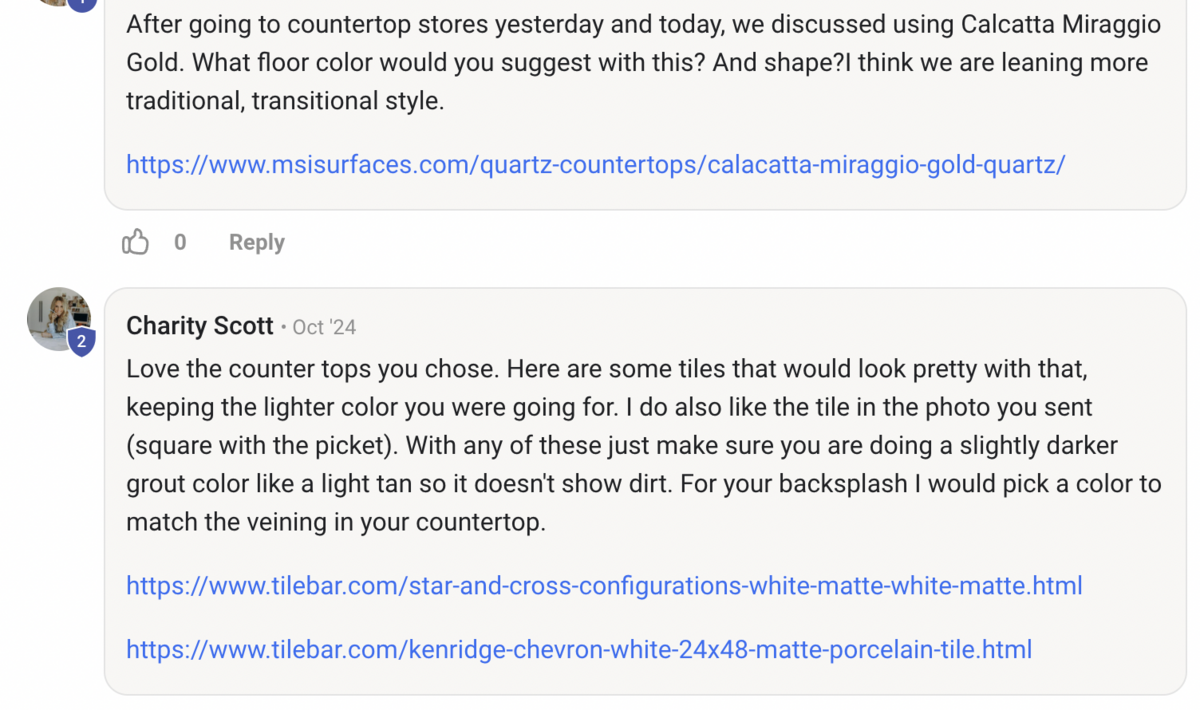1200x710 pixels.
Task: Like the Calcatta Miraggio Gold comment
Action: [135, 242]
